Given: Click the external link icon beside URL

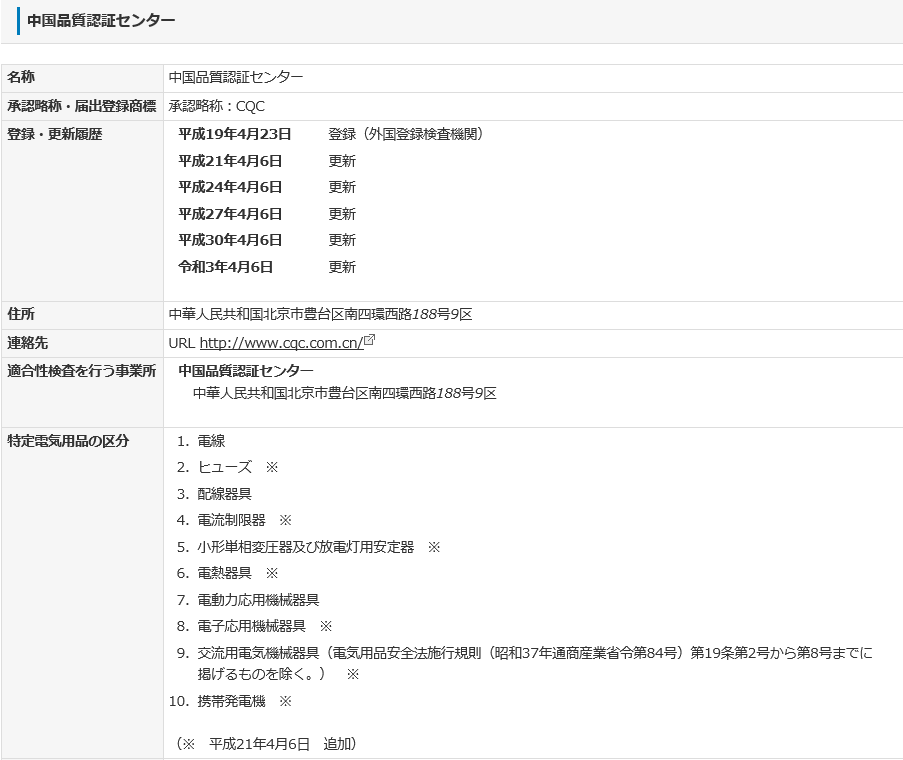Looking at the screenshot, I should (369, 341).
